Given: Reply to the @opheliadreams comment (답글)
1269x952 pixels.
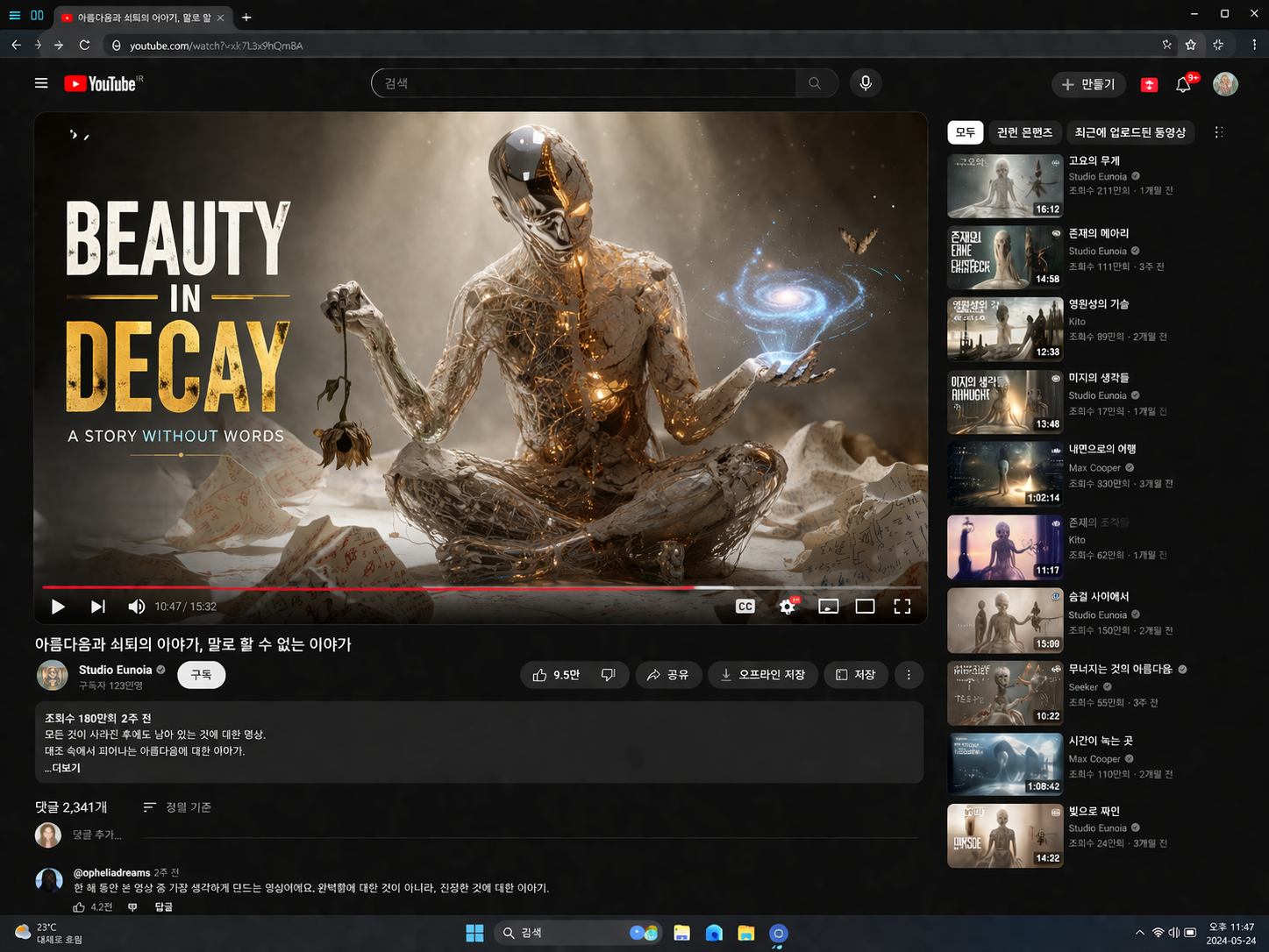Looking at the screenshot, I should point(164,907).
